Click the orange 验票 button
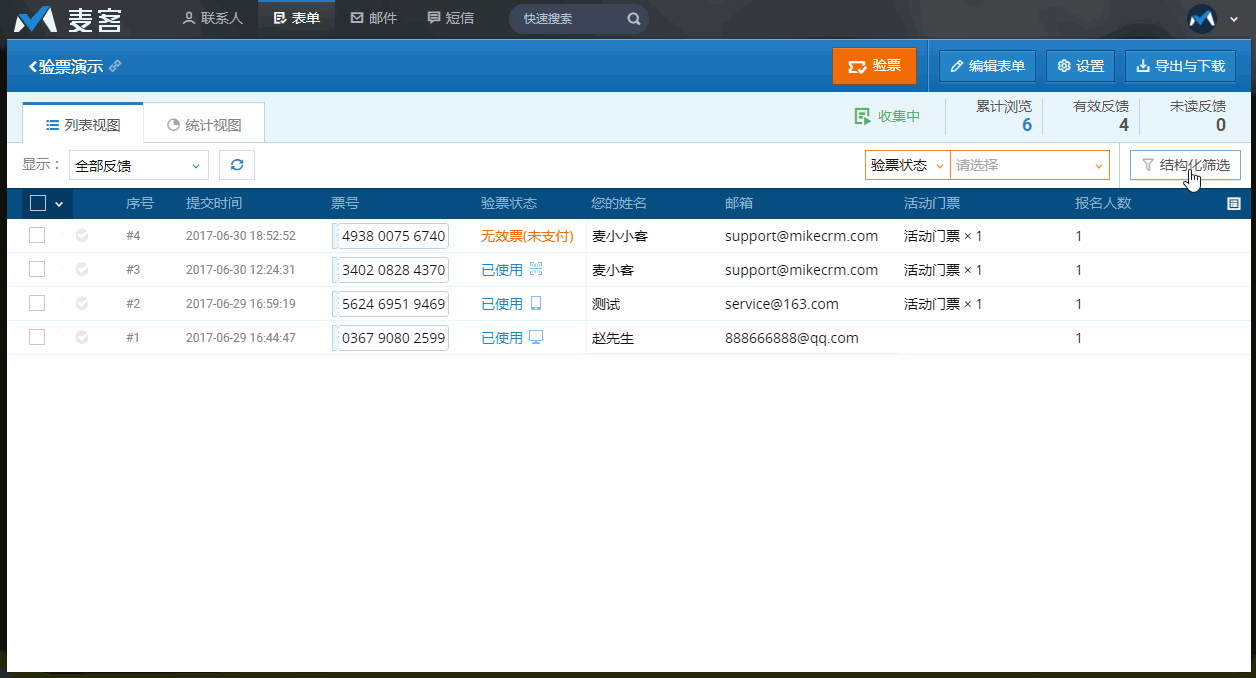Viewport: 1256px width, 678px height. pos(874,66)
